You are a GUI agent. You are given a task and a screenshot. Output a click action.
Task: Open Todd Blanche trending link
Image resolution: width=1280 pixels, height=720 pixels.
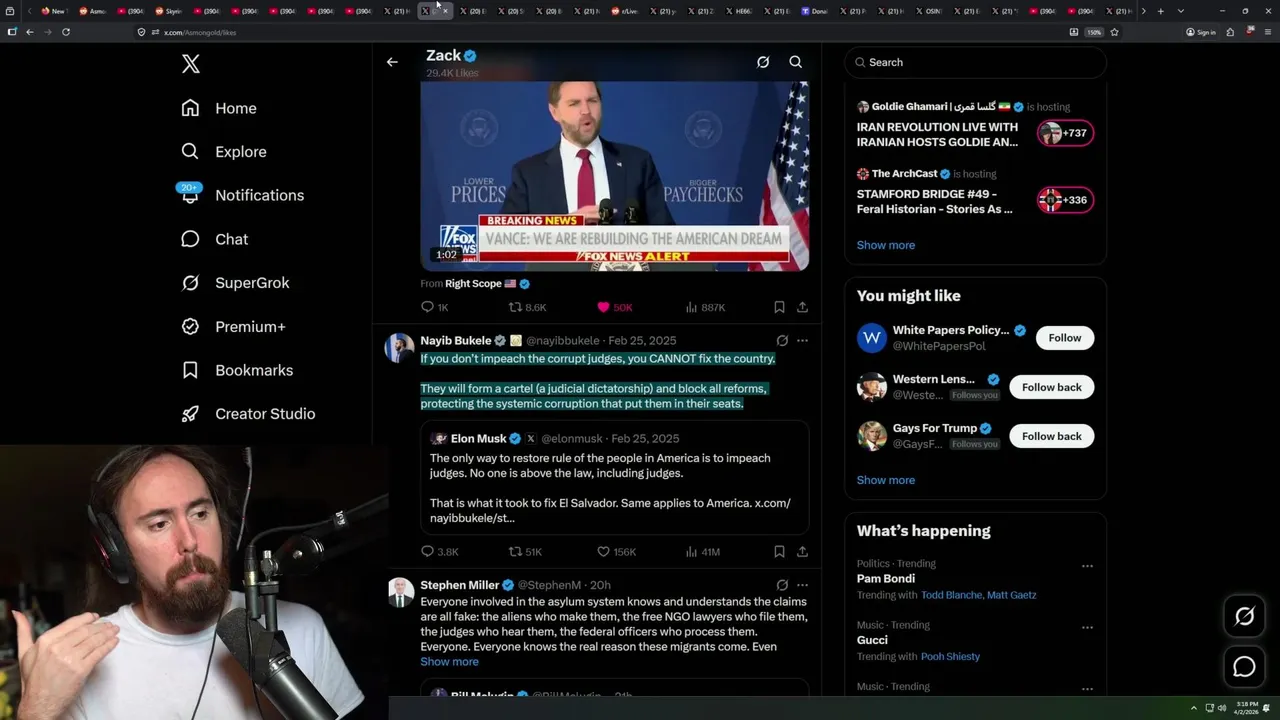tap(951, 595)
